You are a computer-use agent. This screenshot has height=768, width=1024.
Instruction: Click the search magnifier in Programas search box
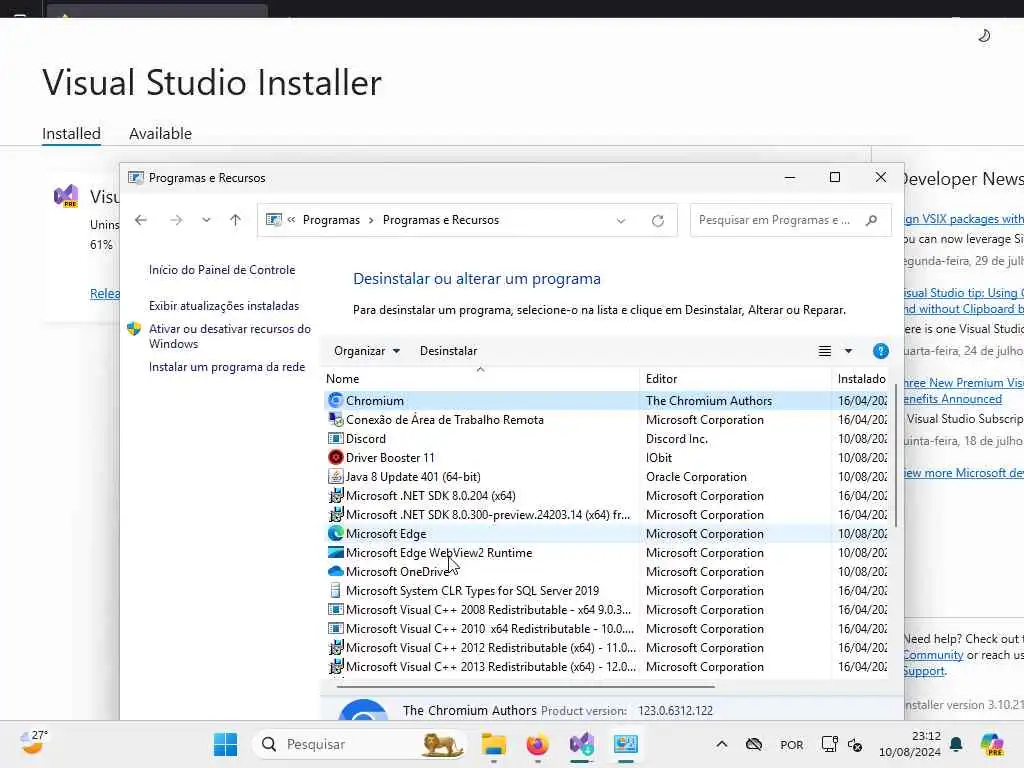point(871,220)
